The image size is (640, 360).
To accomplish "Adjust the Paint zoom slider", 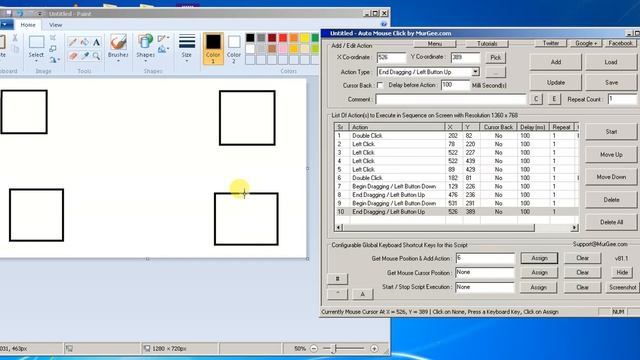I will tap(333, 349).
